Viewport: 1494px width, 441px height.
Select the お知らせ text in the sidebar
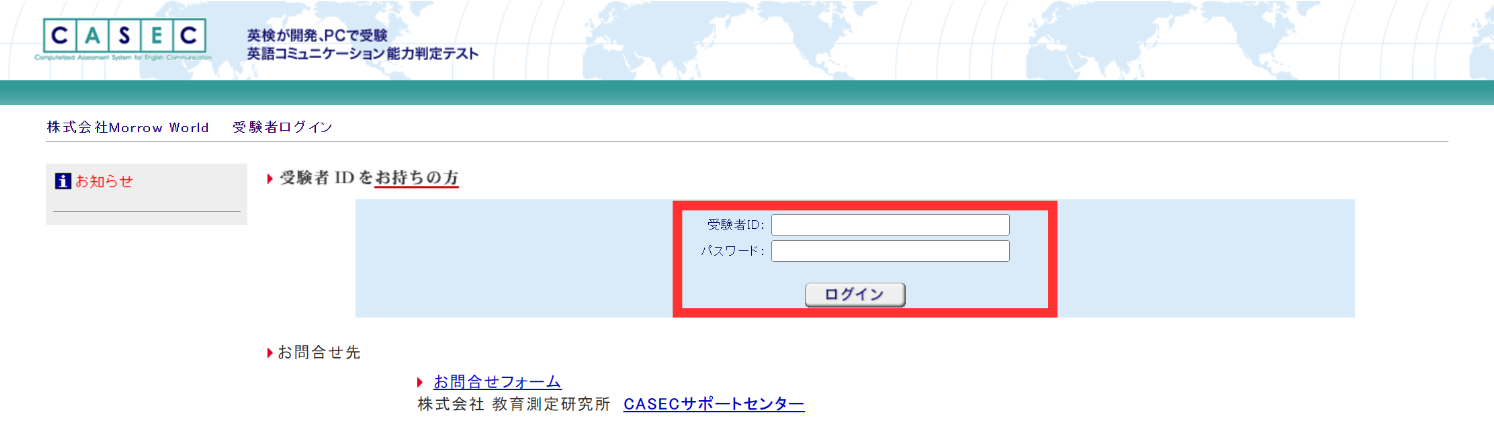click(104, 181)
